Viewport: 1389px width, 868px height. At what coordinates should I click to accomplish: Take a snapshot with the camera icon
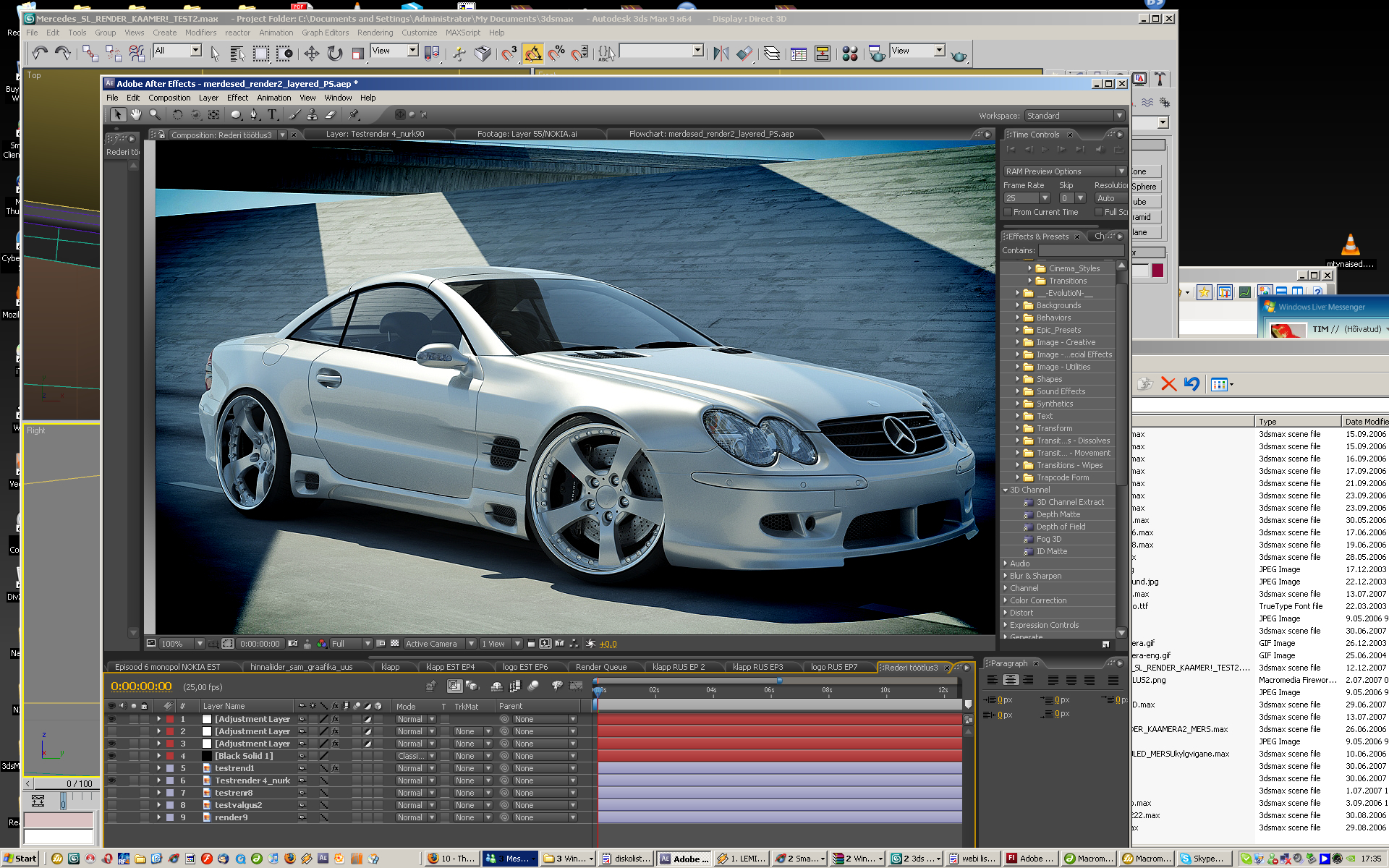point(292,643)
